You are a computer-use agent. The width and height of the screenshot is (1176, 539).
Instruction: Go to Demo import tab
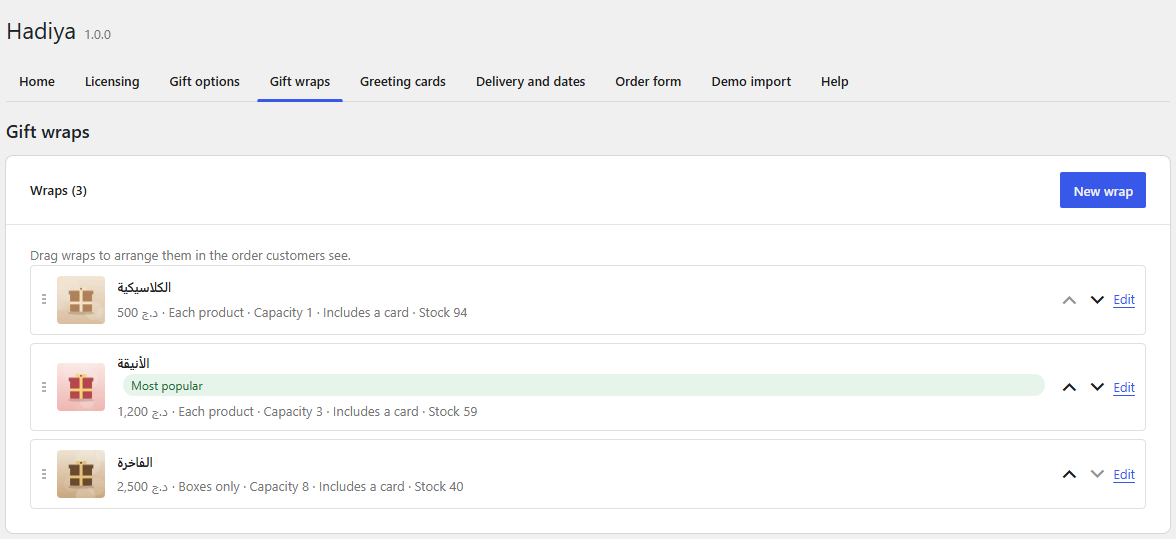[x=751, y=82]
